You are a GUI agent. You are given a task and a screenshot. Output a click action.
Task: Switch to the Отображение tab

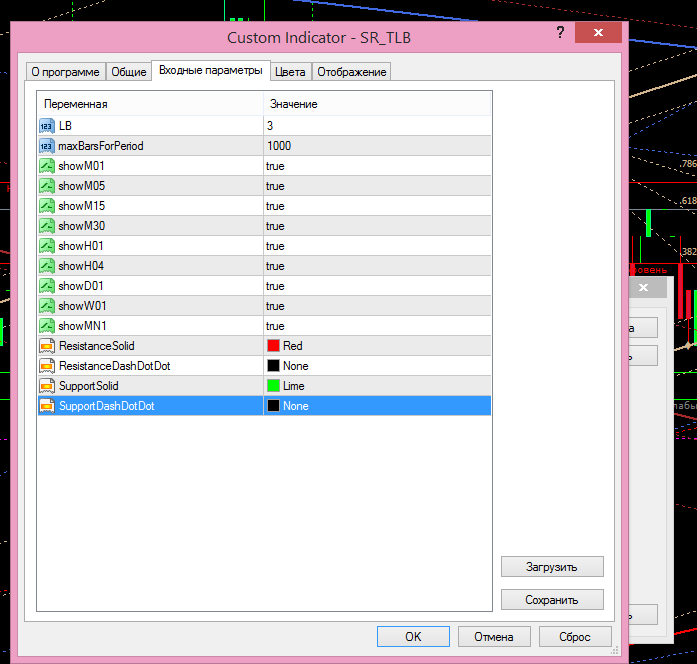(352, 72)
